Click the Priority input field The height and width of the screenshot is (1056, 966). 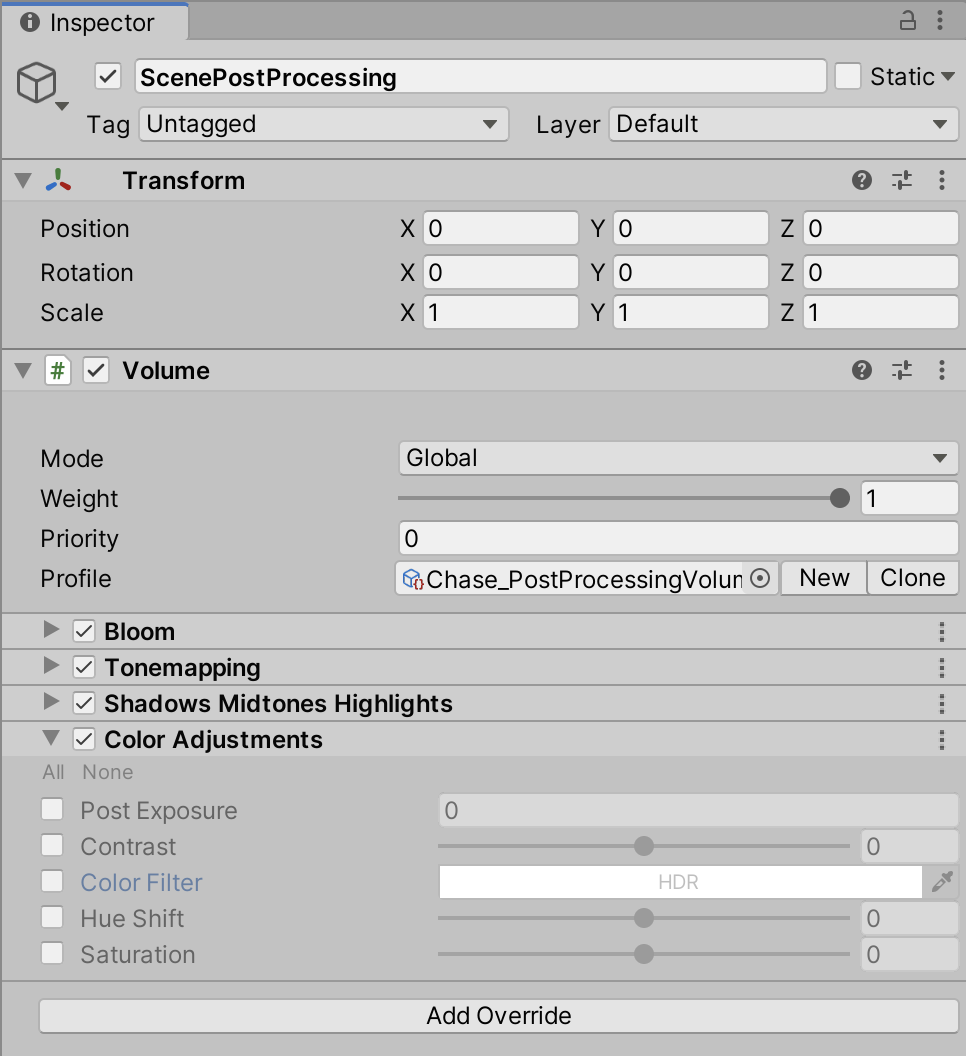click(678, 538)
